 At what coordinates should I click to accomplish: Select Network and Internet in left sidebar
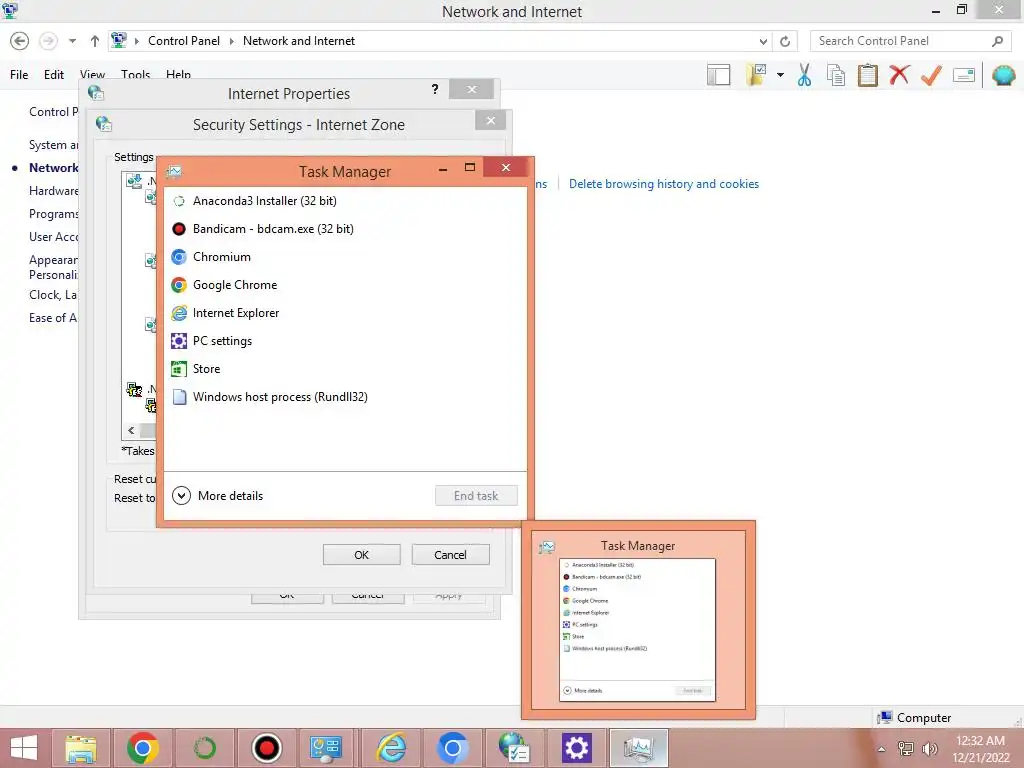click(54, 168)
